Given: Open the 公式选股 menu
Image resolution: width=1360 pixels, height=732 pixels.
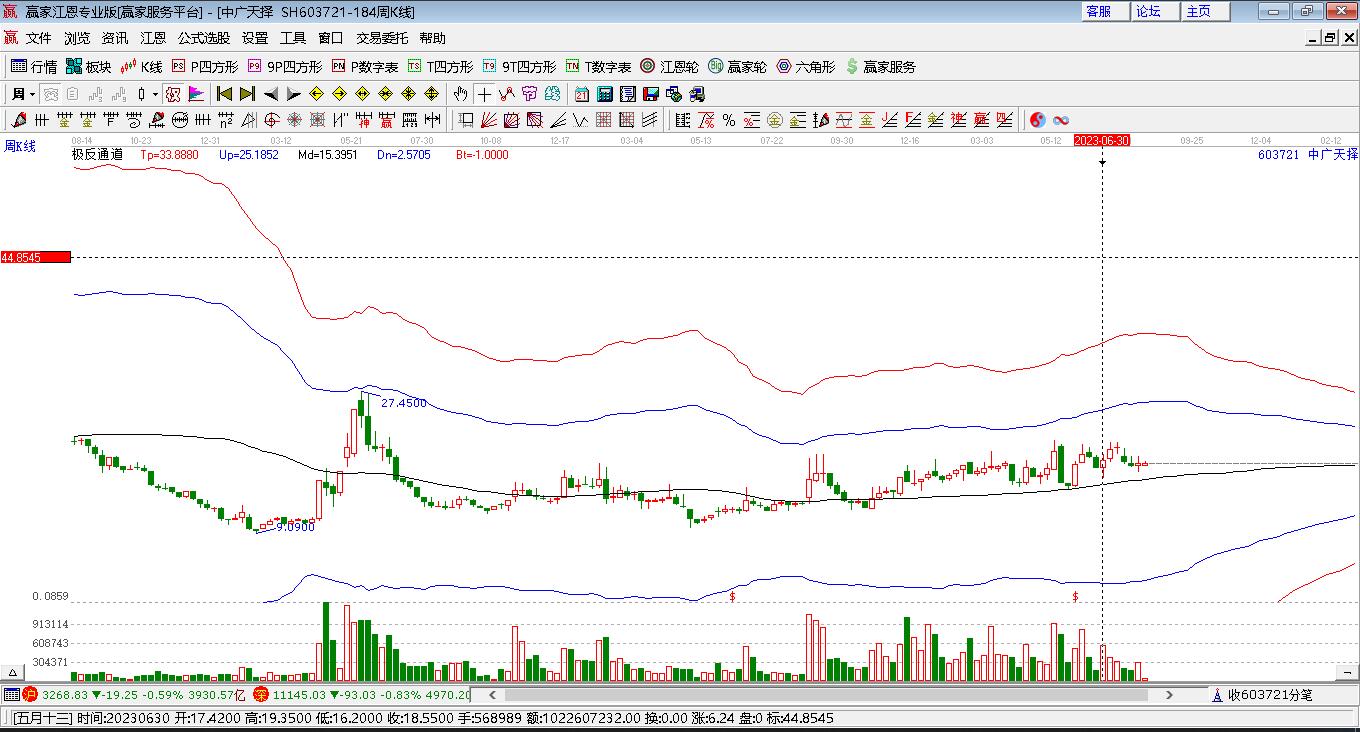Looking at the screenshot, I should click(x=204, y=38).
